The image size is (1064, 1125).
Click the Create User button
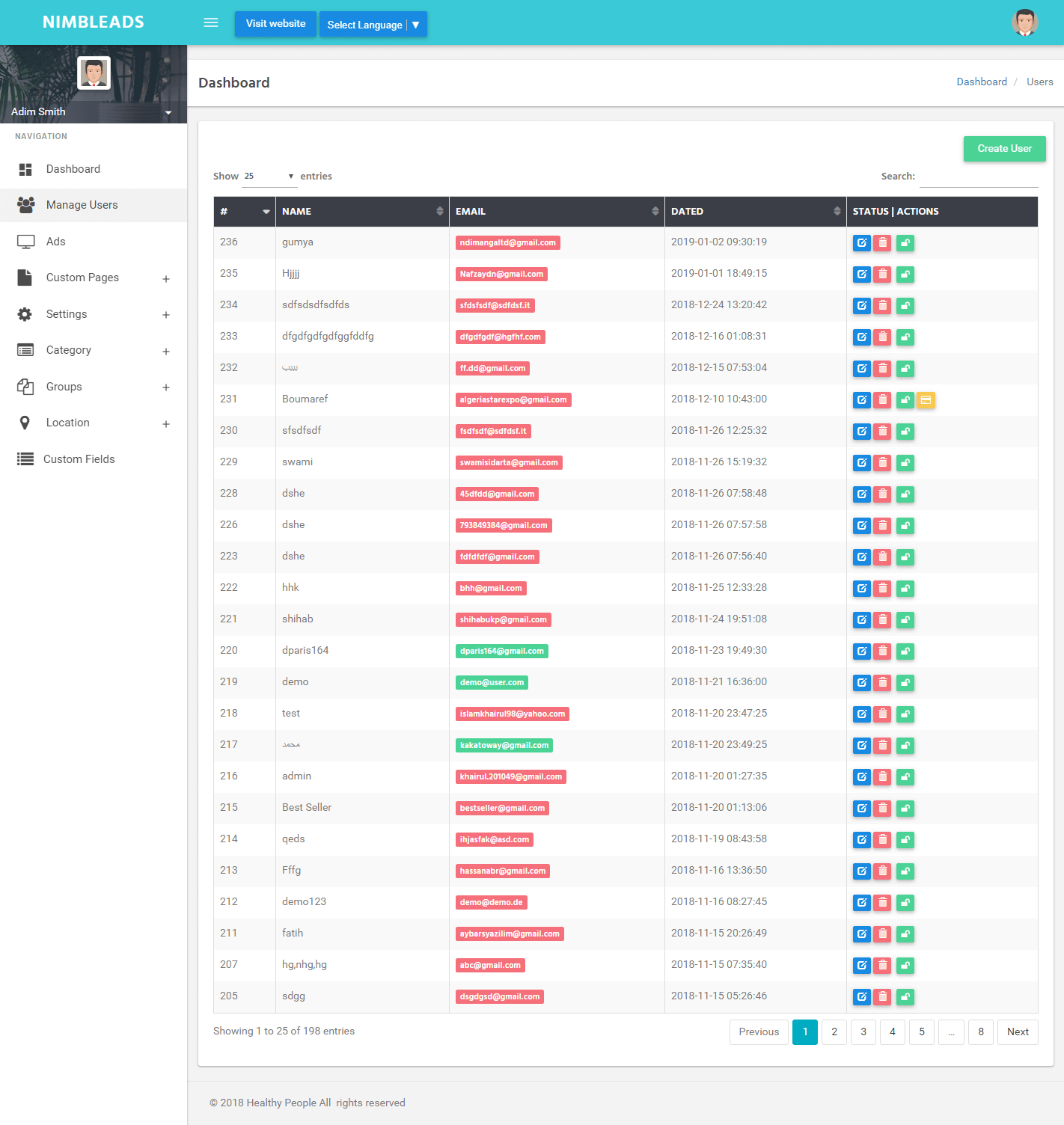coord(1004,149)
